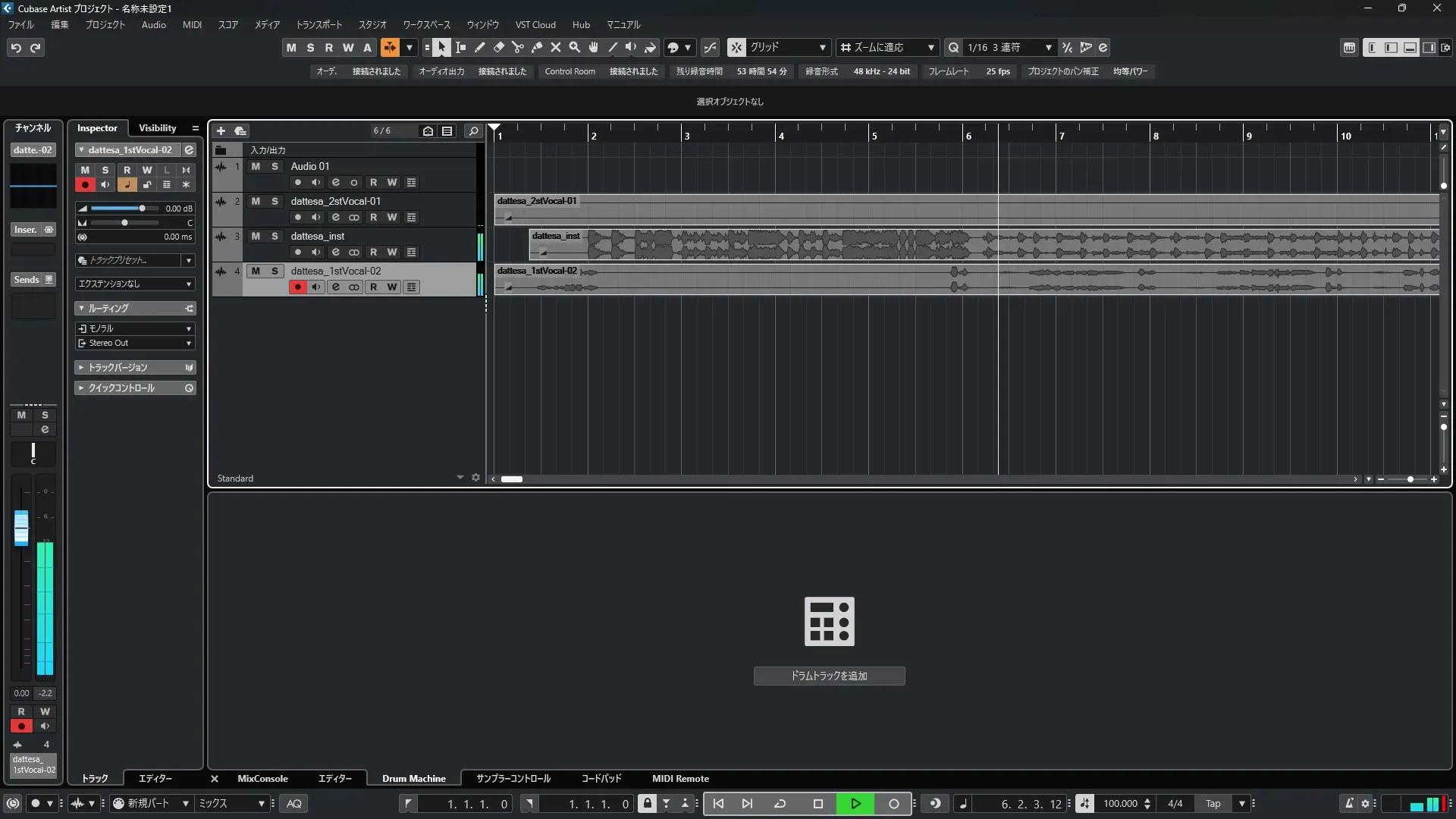Activate the metronome click icon

[1348, 804]
